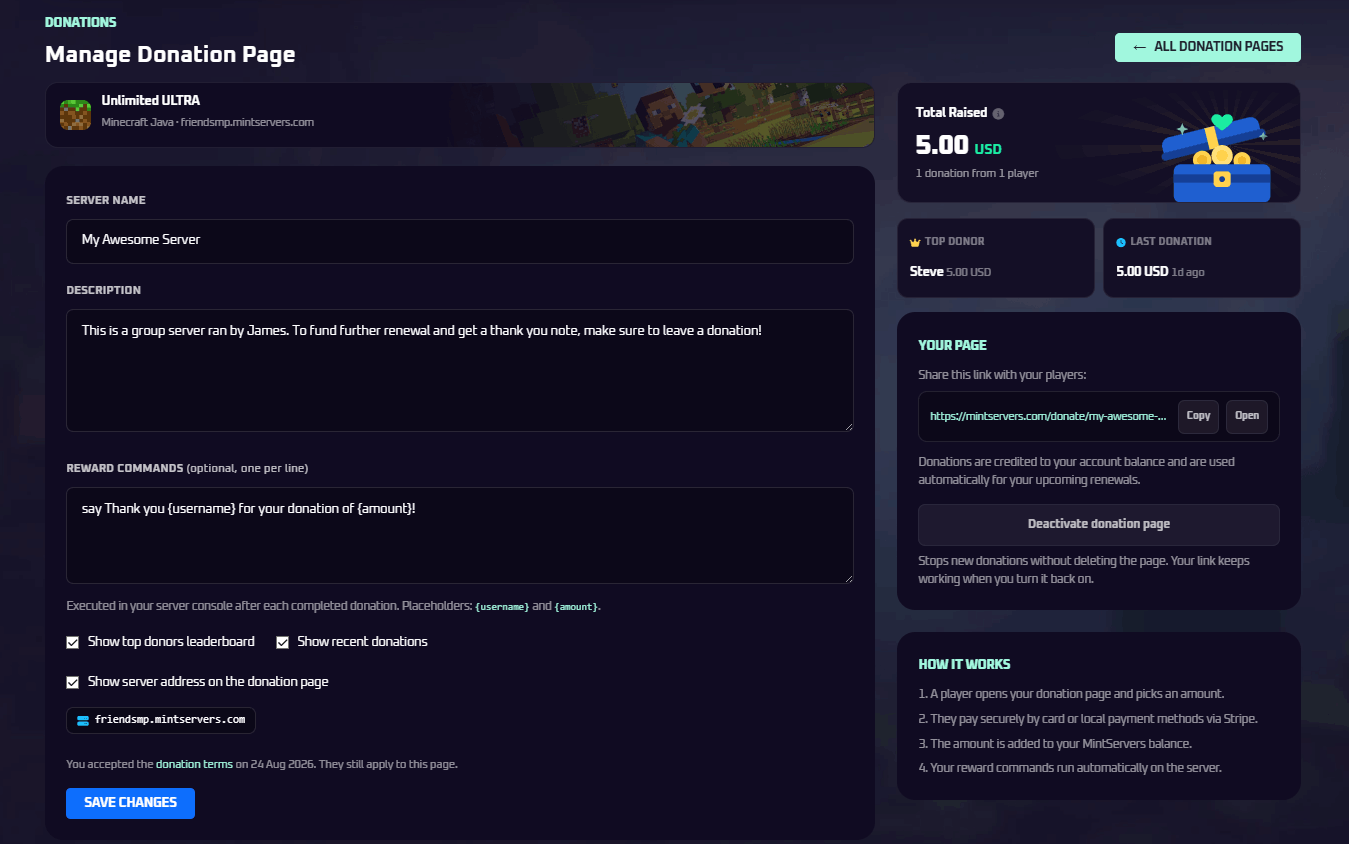Click the crown icon next to Top Donor
Screen dimensions: 1349x844
(x=915, y=242)
